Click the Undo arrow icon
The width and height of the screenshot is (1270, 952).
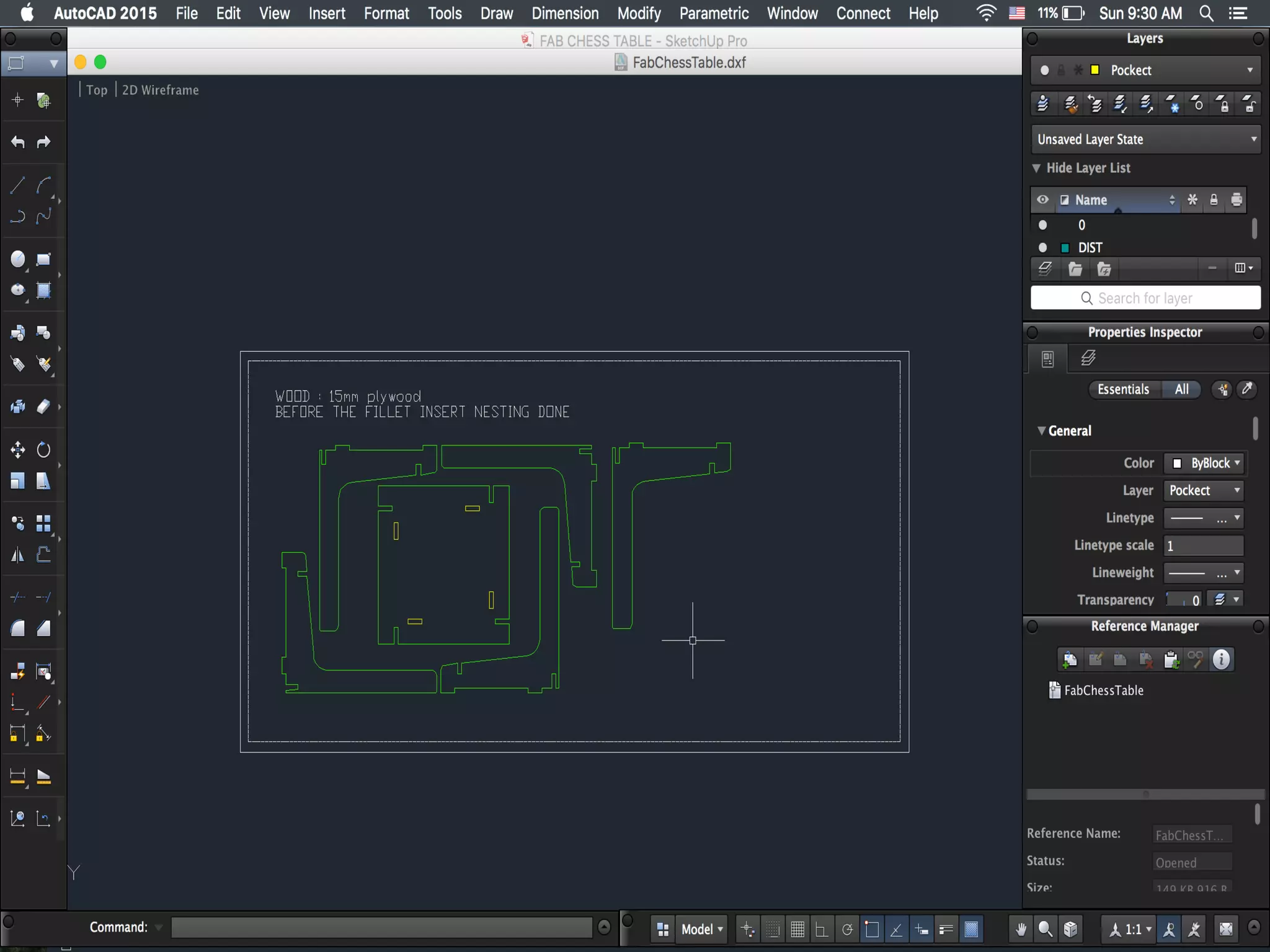pyautogui.click(x=17, y=142)
